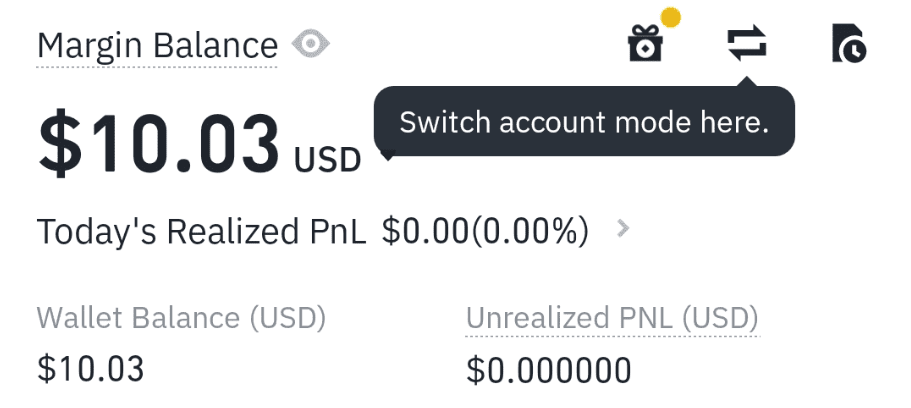Open the gift rewards icon

point(646,45)
